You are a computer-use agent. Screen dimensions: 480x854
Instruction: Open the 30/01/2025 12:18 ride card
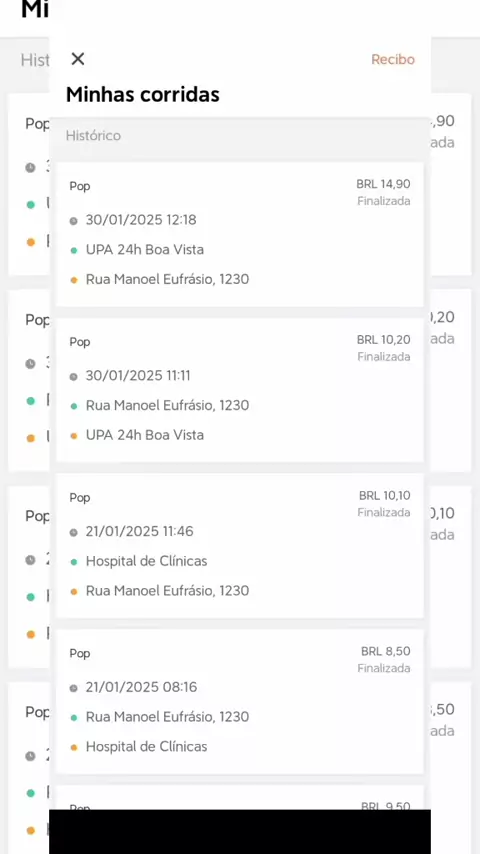[240, 234]
